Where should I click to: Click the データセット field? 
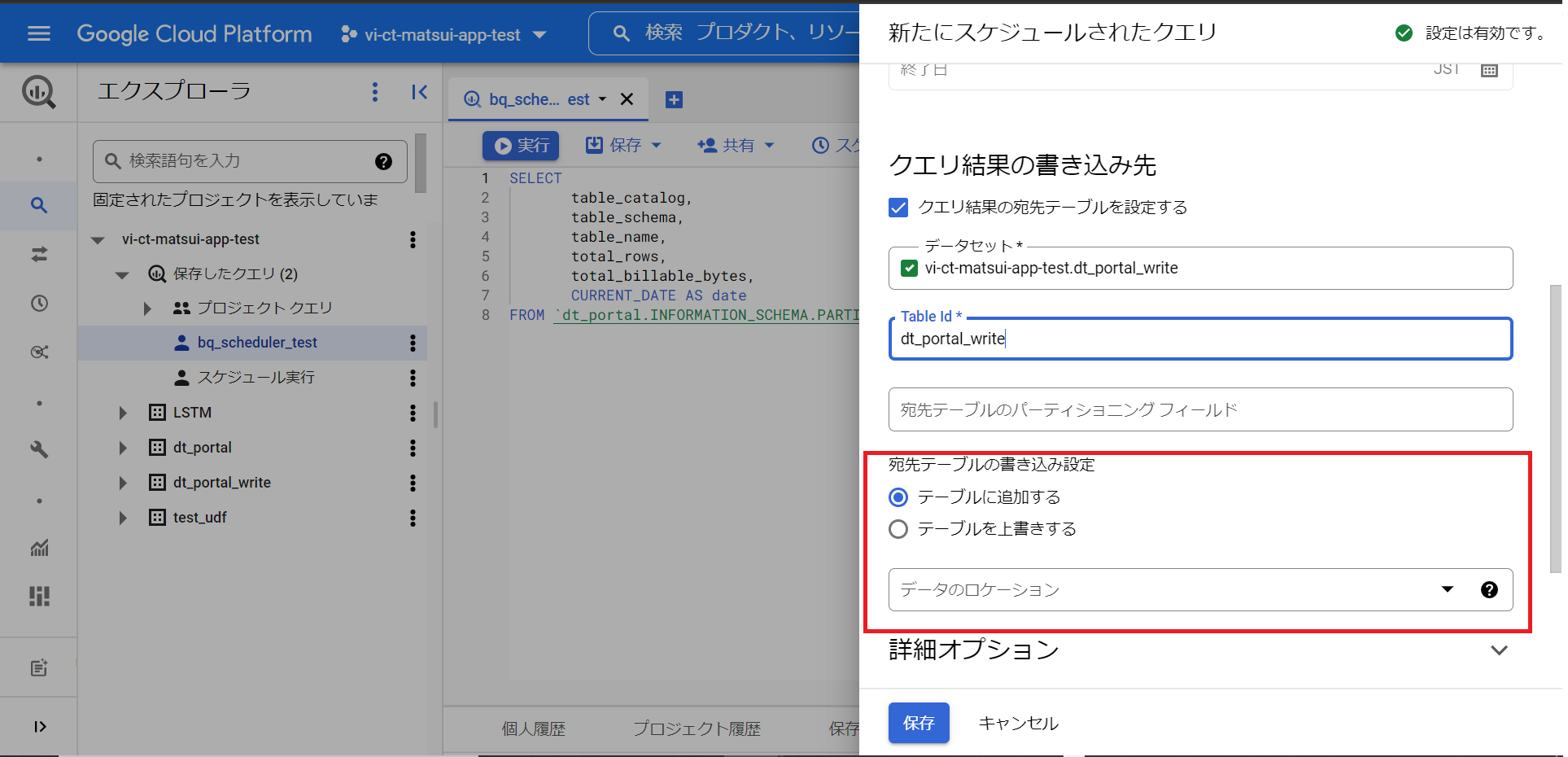[x=1200, y=268]
